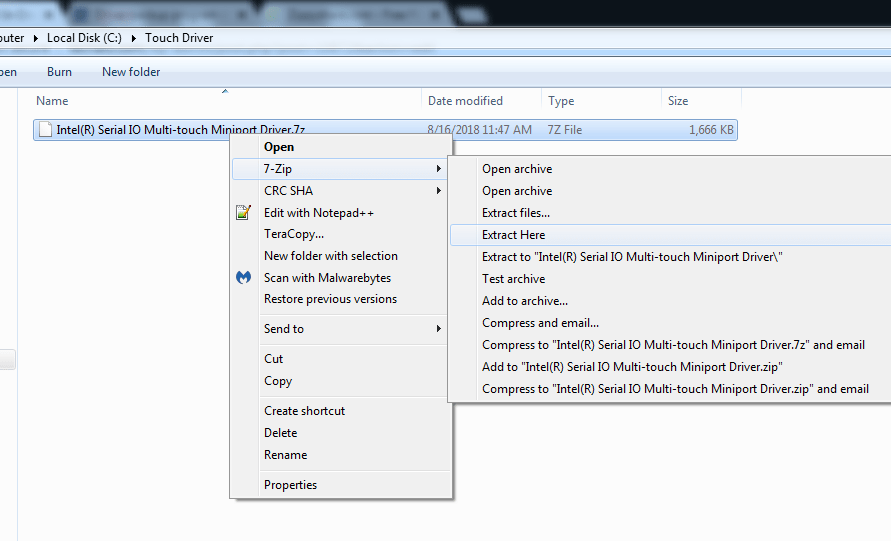
Task: Open breadcrumb arrow before Local Disk (C:)
Action: pos(35,38)
